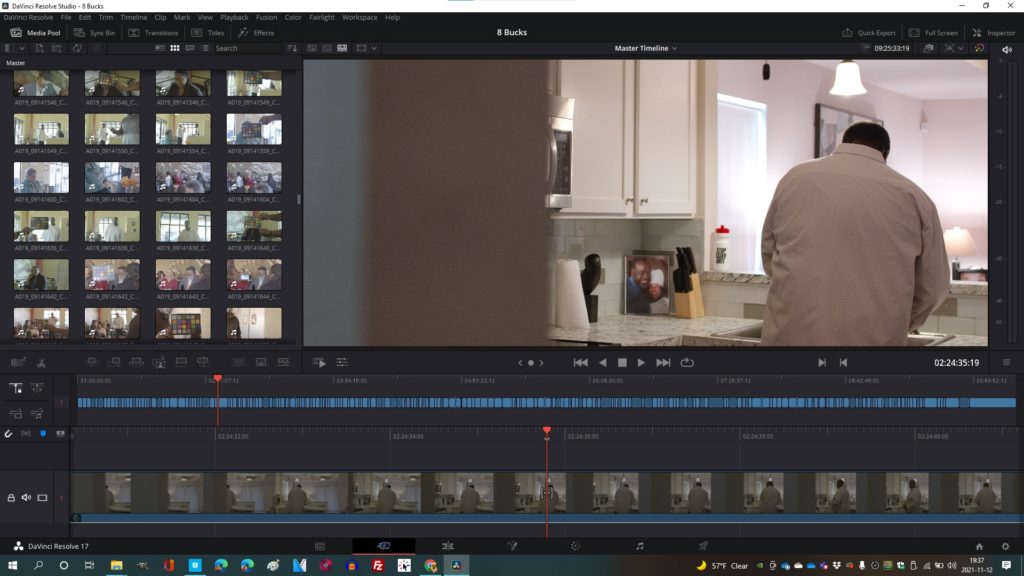Switch to the Fairlight page icon
The height and width of the screenshot is (576, 1024).
tap(639, 546)
